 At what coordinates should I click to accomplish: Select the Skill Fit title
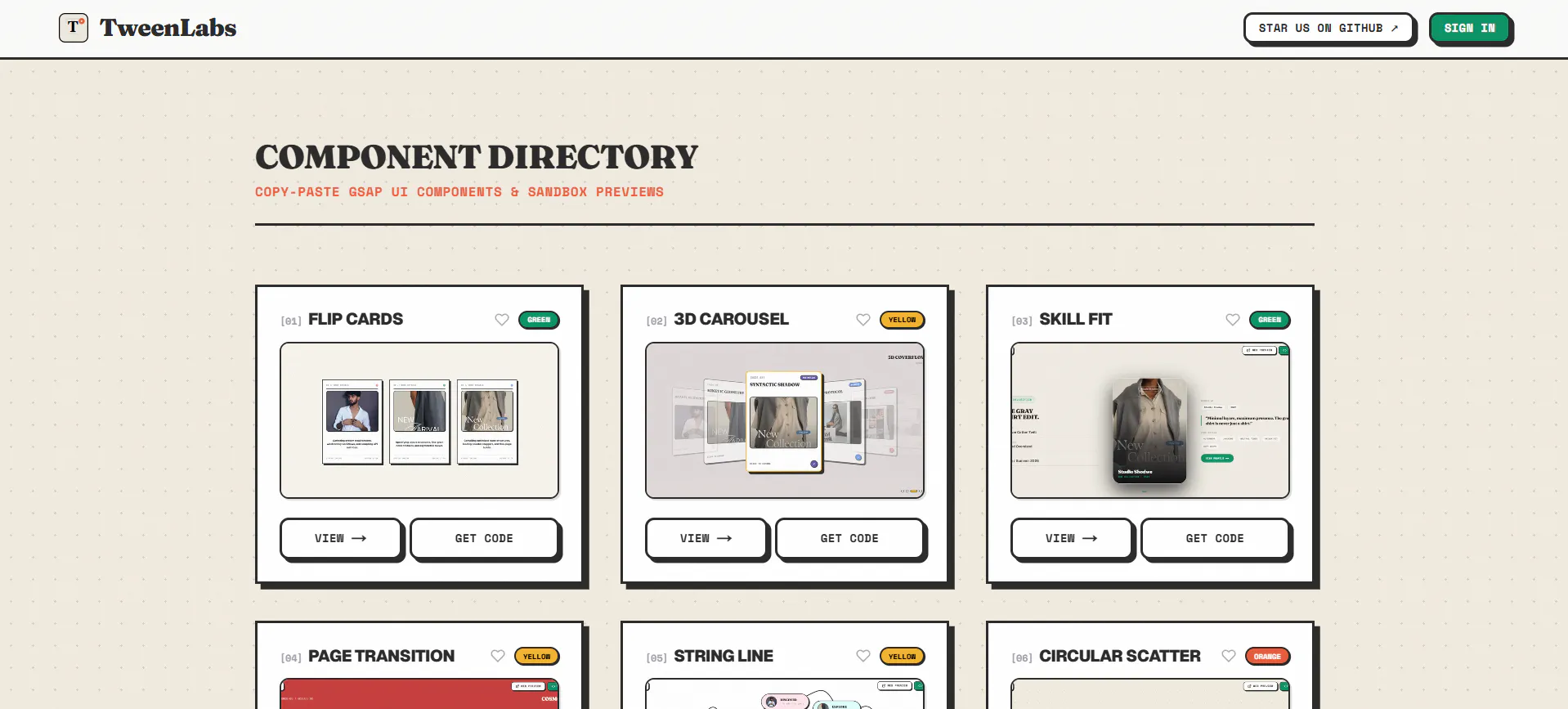coord(1076,319)
